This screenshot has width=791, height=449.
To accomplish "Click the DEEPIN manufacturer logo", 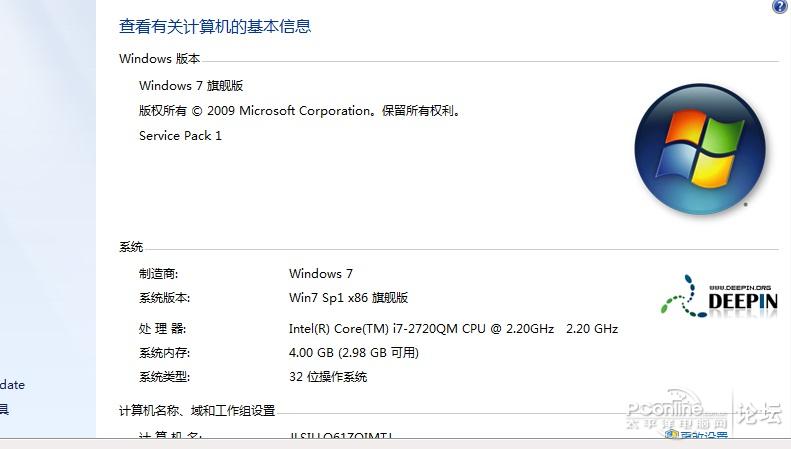I will pyautogui.click(x=720, y=298).
